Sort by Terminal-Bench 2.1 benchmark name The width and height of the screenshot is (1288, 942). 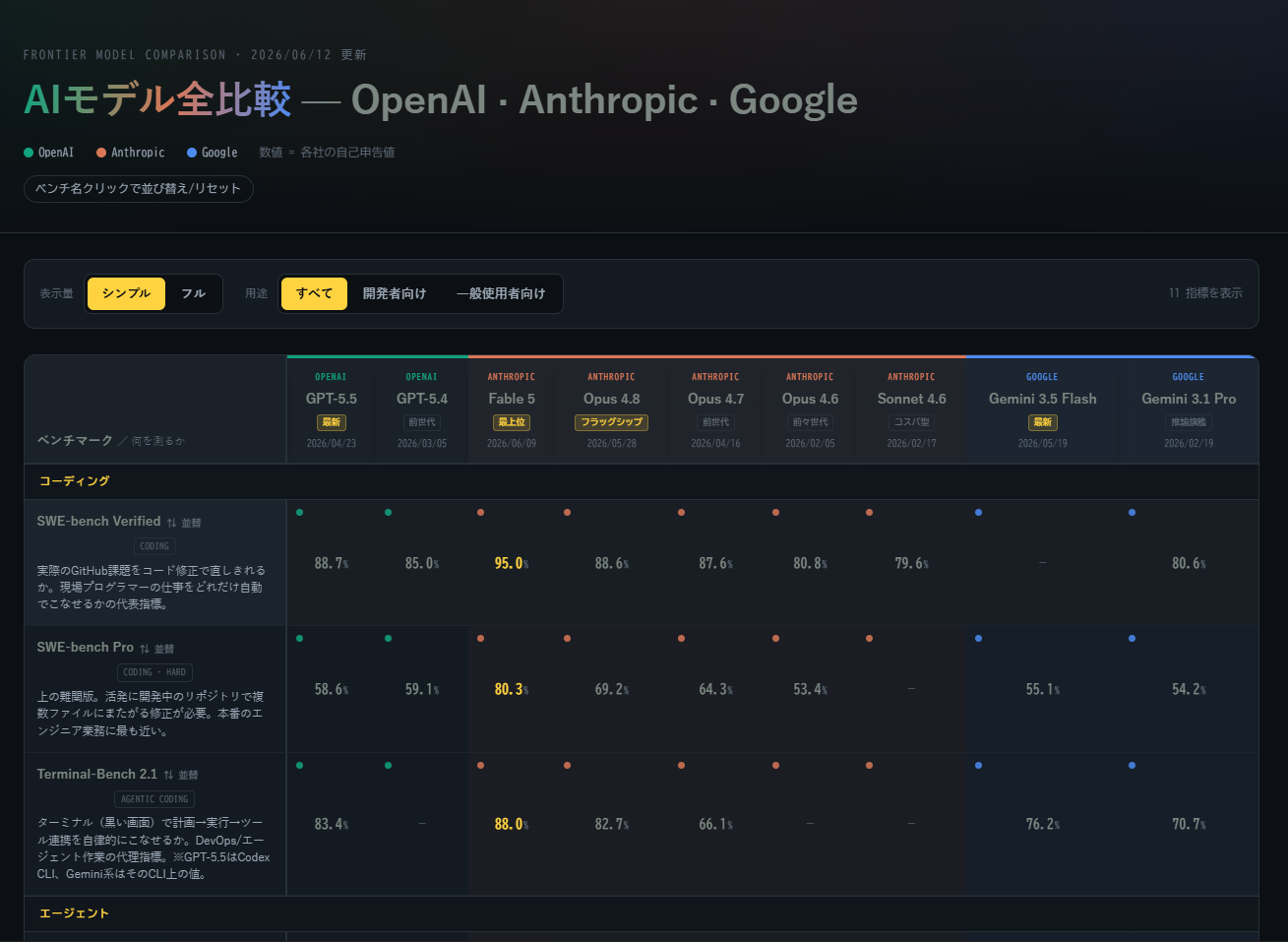pyautogui.click(x=97, y=775)
